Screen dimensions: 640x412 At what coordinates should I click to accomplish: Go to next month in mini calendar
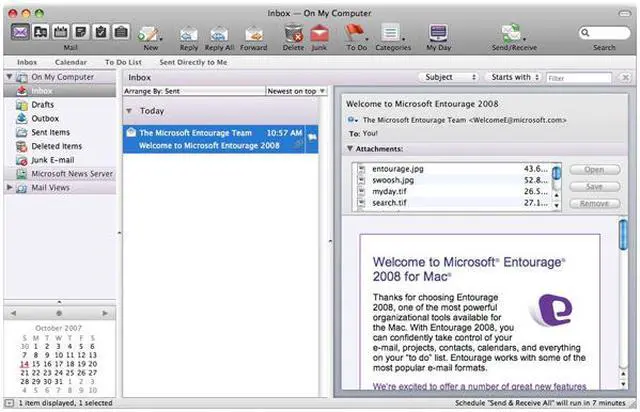(x=105, y=313)
